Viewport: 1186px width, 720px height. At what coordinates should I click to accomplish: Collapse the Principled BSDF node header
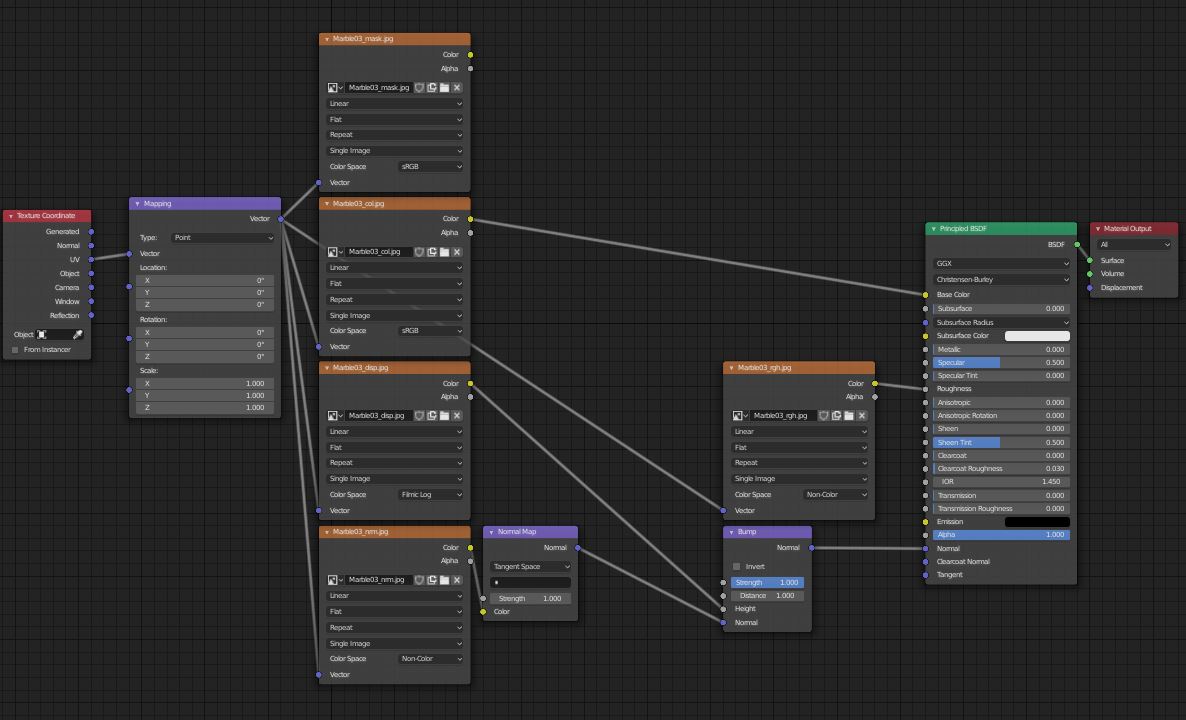932,228
